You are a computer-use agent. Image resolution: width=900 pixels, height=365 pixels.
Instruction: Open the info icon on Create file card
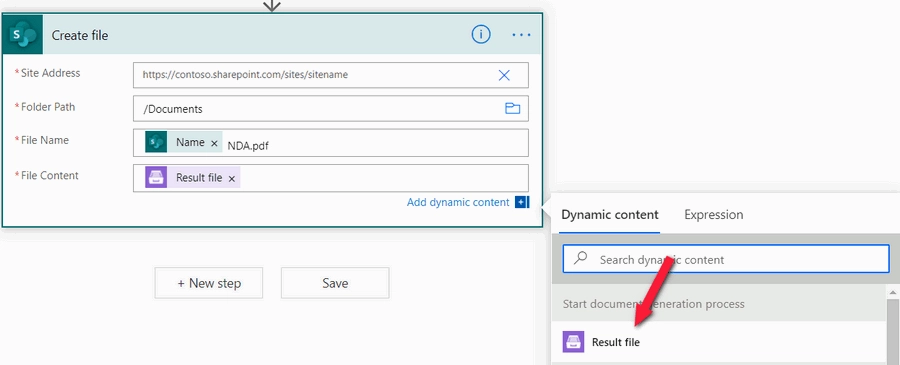481,35
